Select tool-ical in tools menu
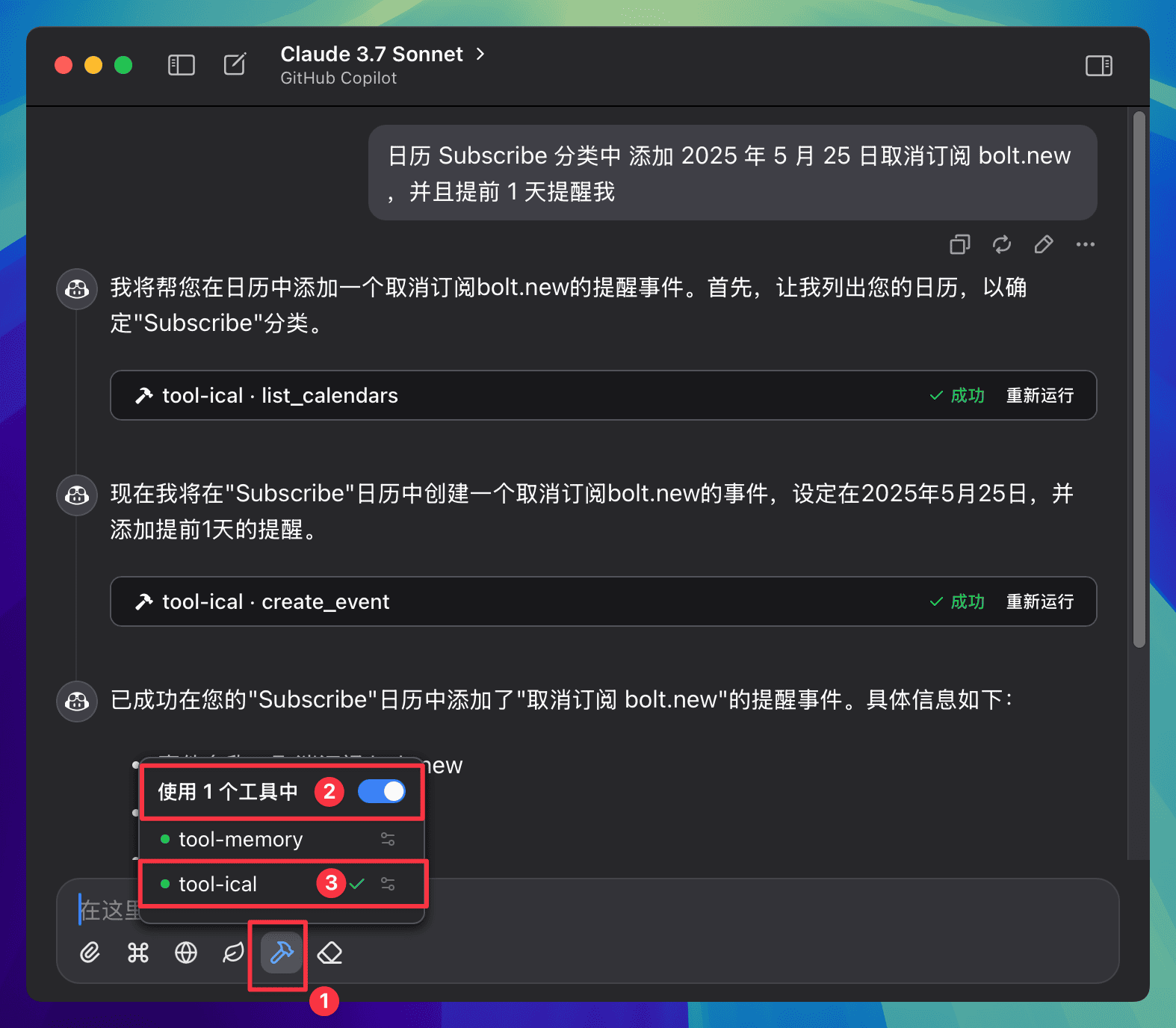 click(282, 884)
